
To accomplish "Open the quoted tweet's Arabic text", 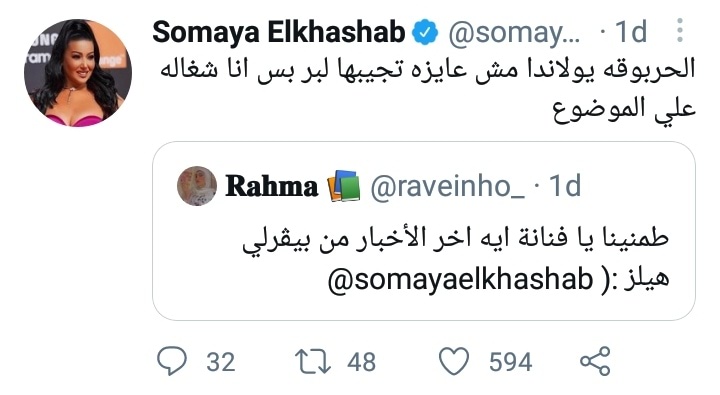I will (x=455, y=260).
